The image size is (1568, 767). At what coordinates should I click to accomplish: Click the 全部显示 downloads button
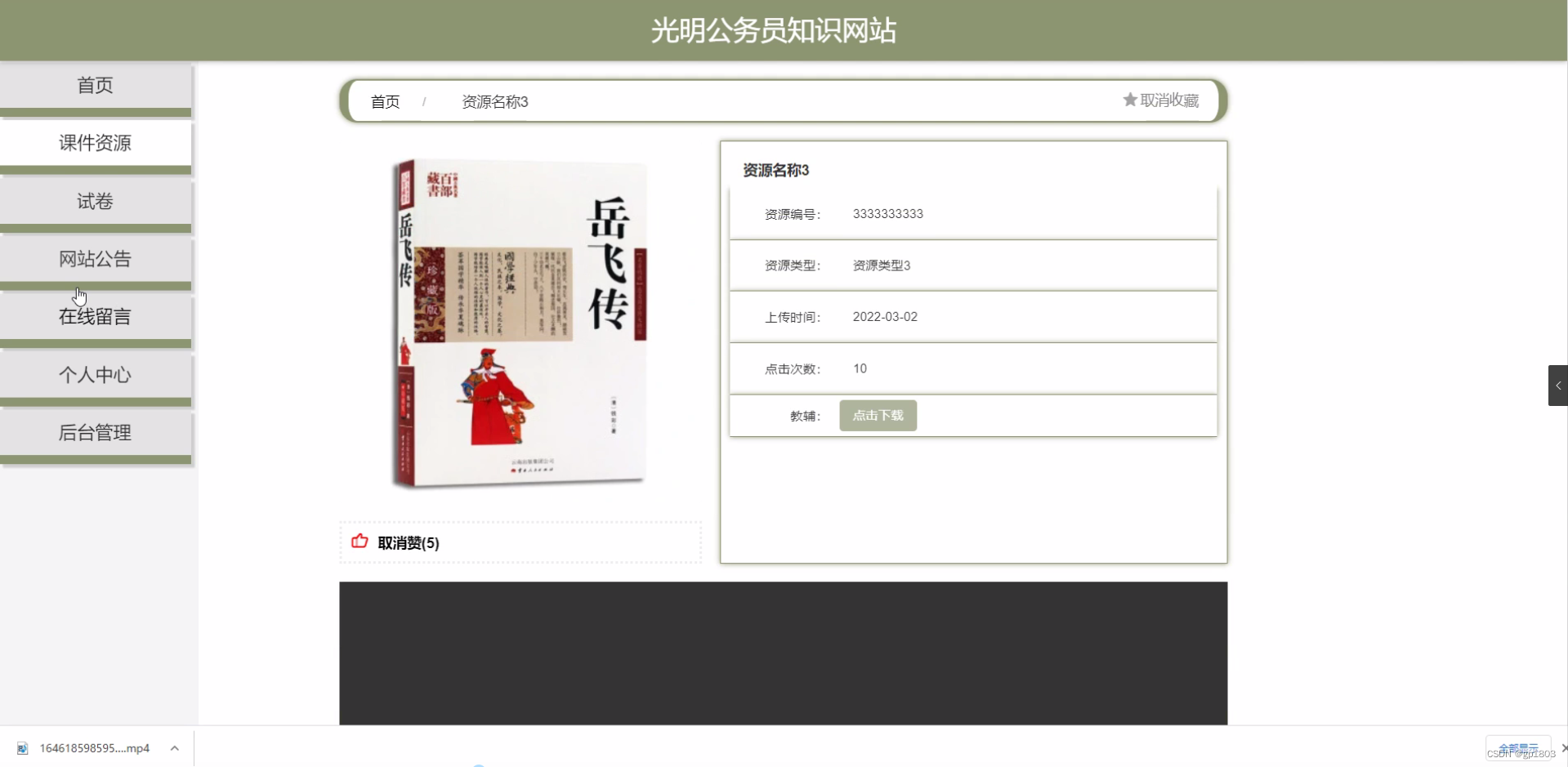point(1517,748)
